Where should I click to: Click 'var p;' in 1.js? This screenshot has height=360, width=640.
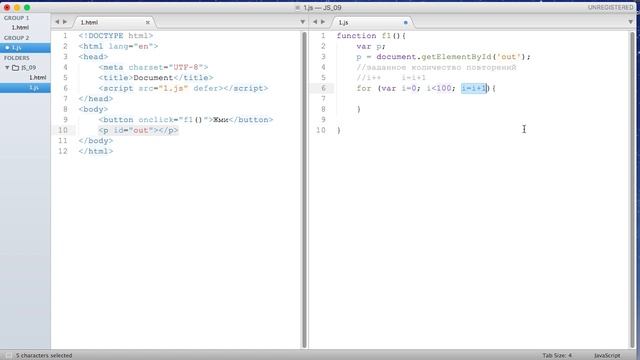[x=371, y=47]
